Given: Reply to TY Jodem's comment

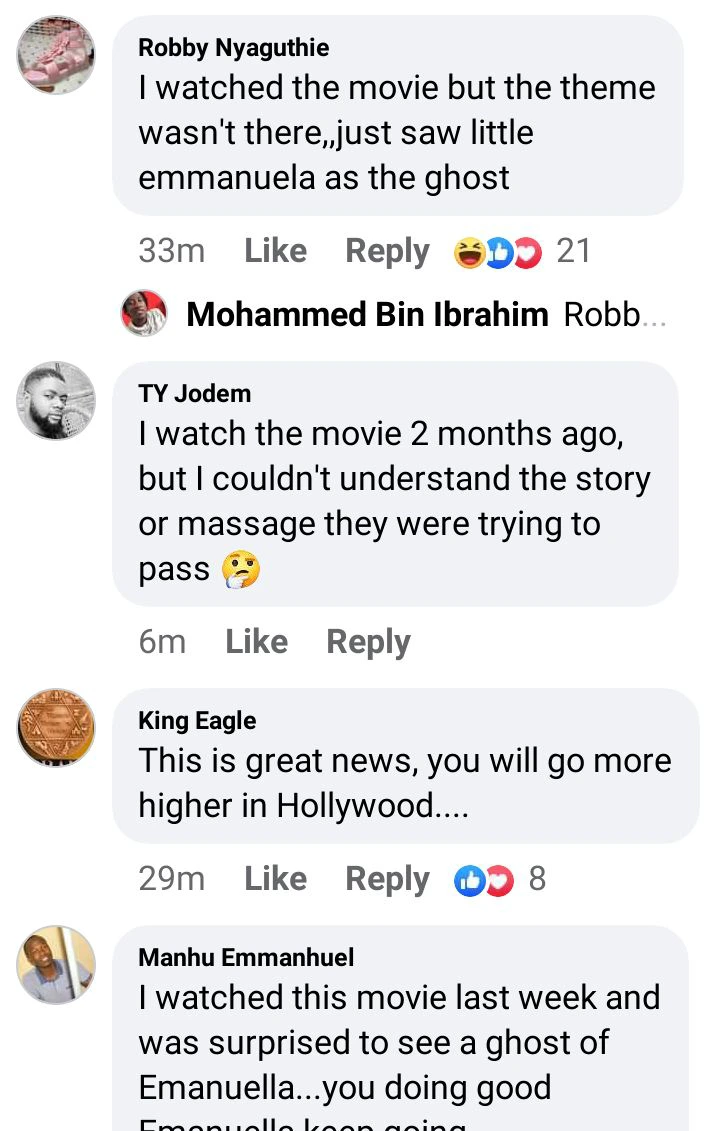Looking at the screenshot, I should [369, 641].
